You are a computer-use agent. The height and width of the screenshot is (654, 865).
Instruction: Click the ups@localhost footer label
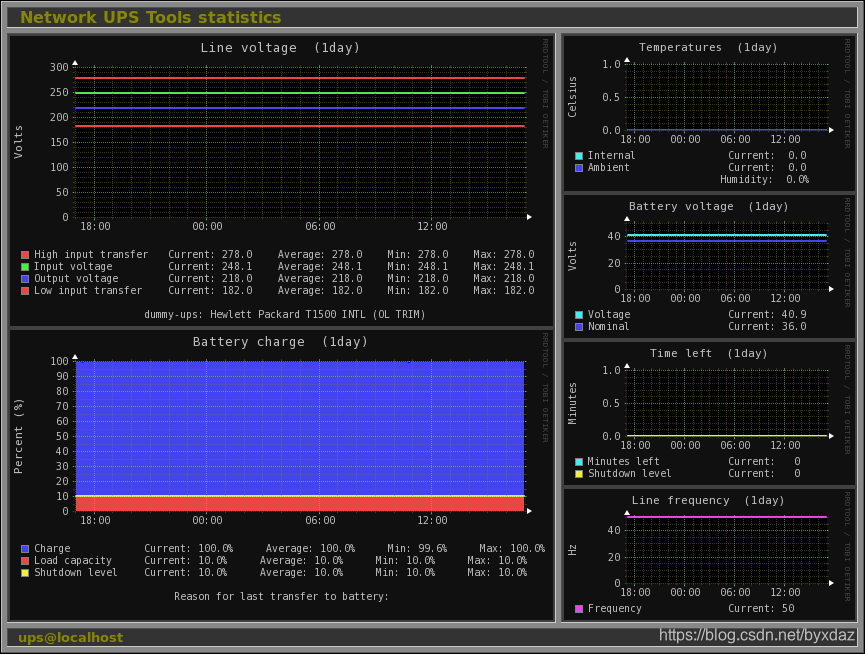(x=71, y=637)
